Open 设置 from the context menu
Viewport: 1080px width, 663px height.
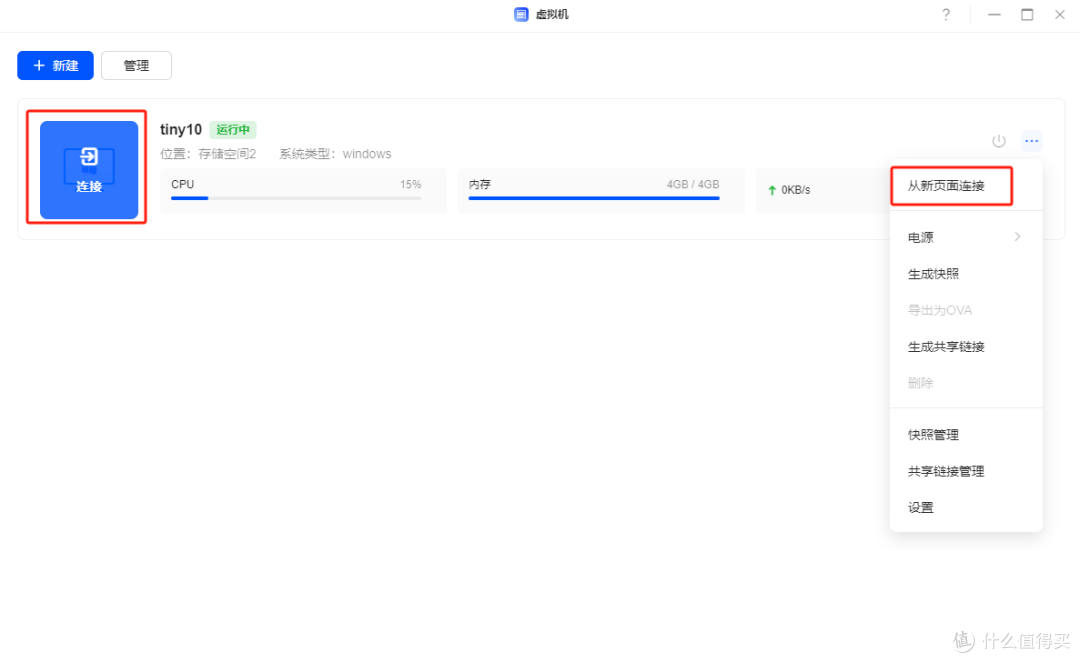click(x=966, y=508)
